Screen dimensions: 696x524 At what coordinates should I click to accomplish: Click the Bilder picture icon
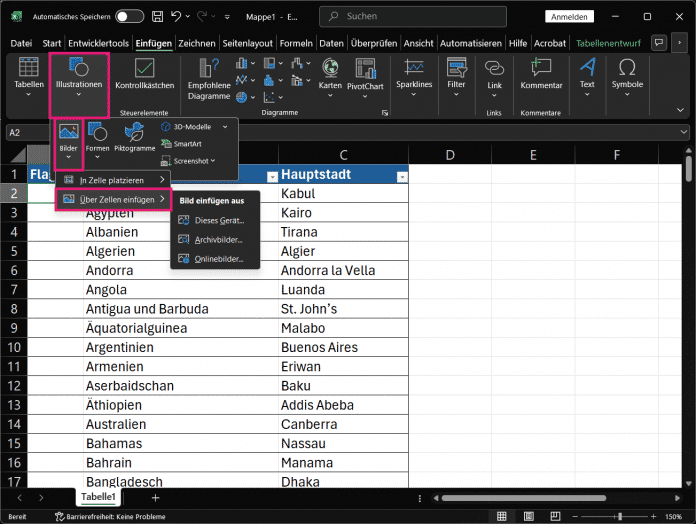68,133
